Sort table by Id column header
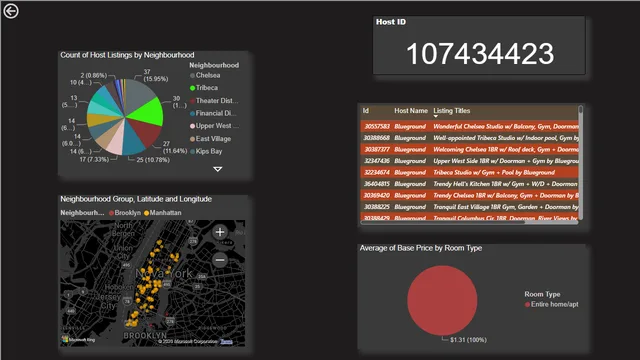Image resolution: width=640 pixels, height=360 pixels. click(x=366, y=111)
